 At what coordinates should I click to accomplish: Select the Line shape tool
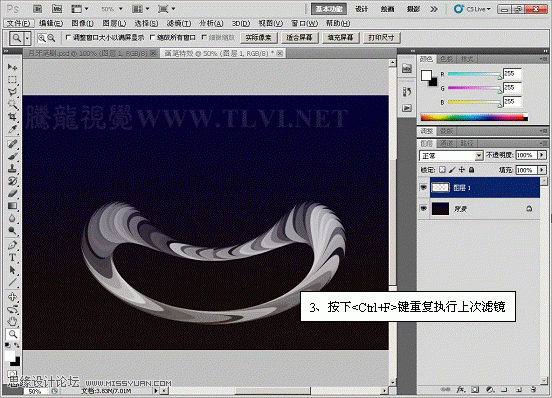[12, 282]
